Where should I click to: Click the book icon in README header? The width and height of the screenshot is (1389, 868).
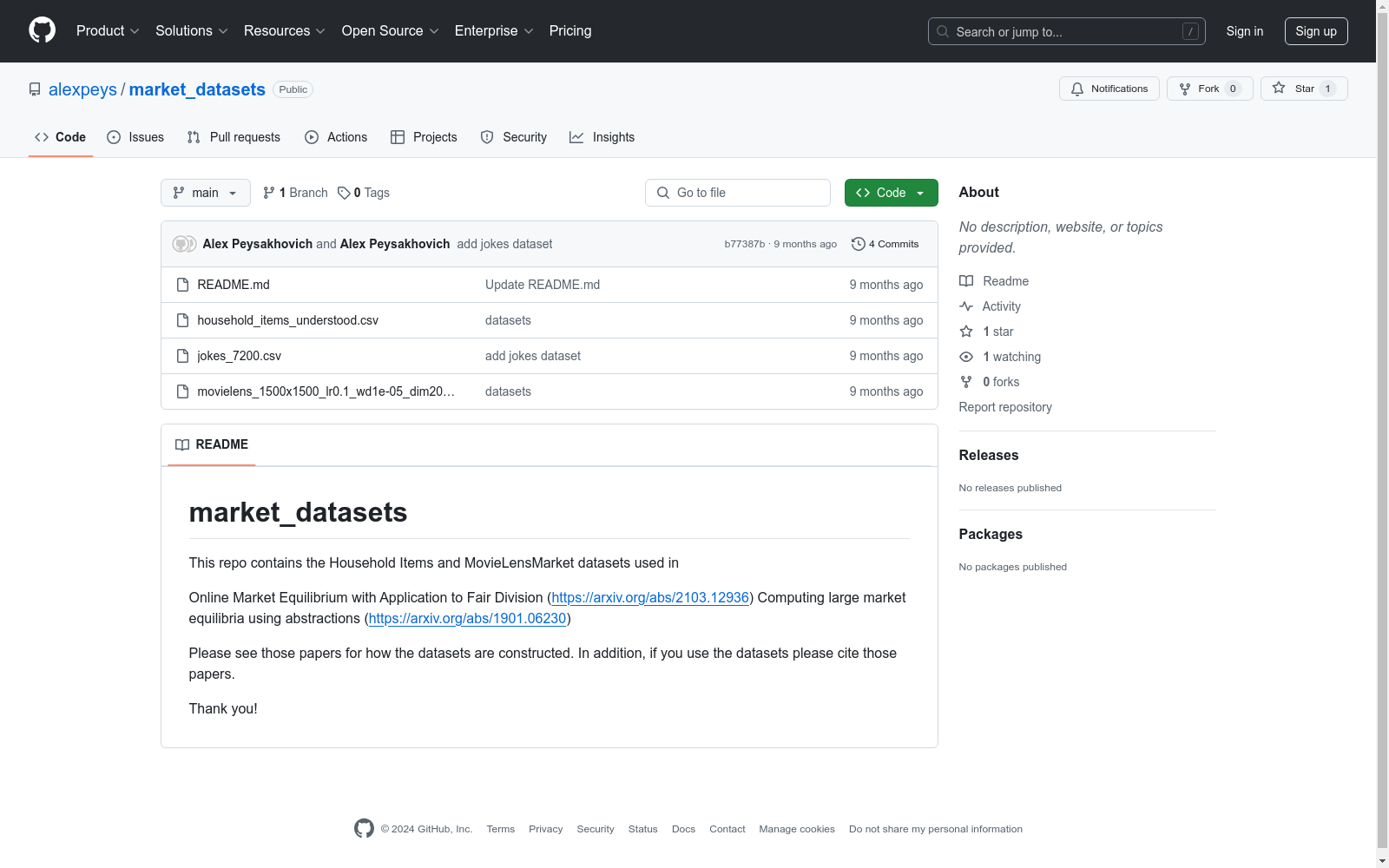[x=182, y=444]
